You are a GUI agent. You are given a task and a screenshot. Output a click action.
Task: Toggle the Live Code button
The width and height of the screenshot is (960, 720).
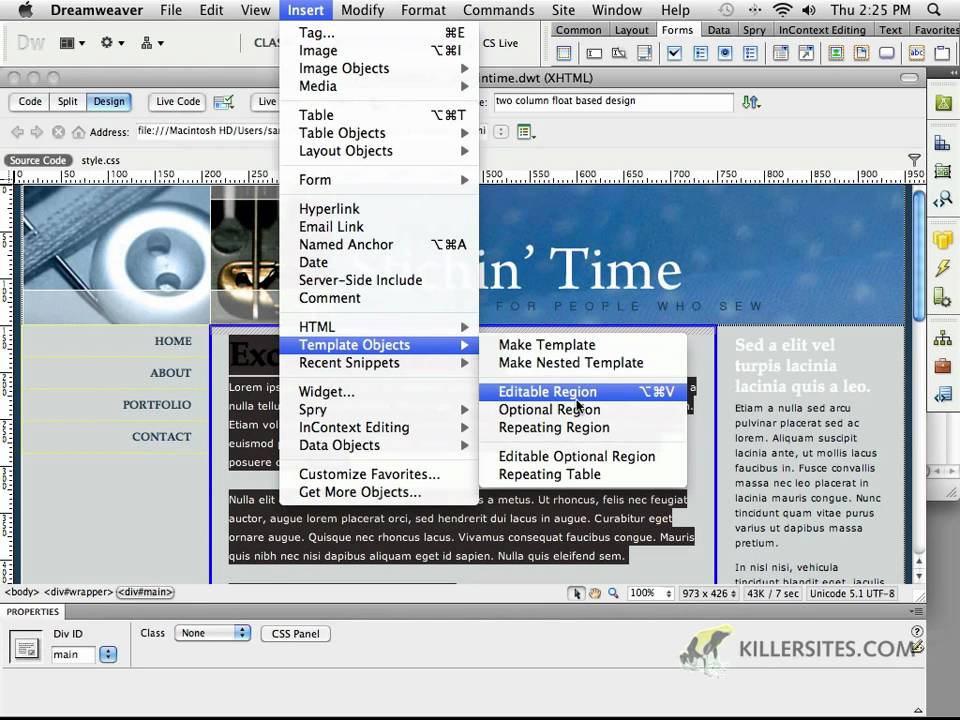tap(178, 102)
